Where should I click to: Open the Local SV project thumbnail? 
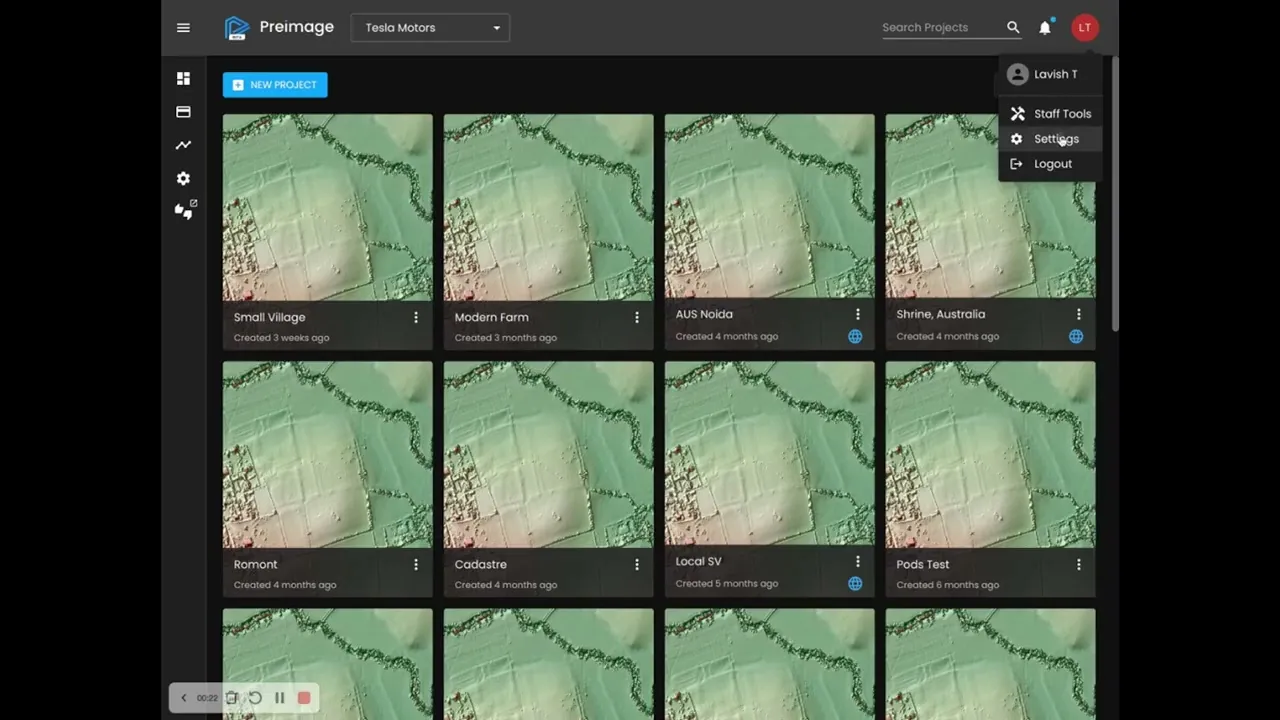(x=770, y=453)
